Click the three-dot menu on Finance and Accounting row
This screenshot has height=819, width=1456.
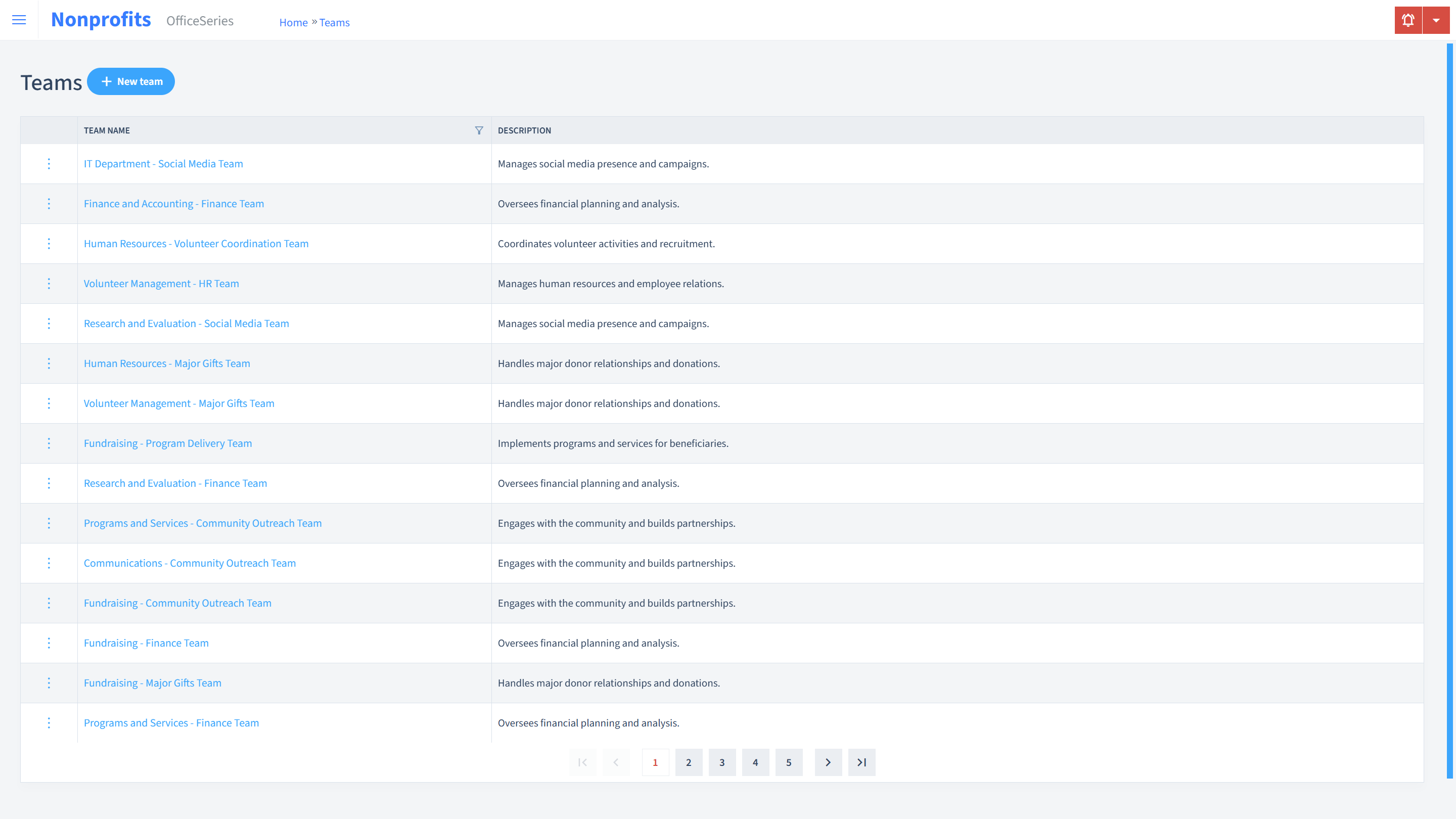pos(49,203)
